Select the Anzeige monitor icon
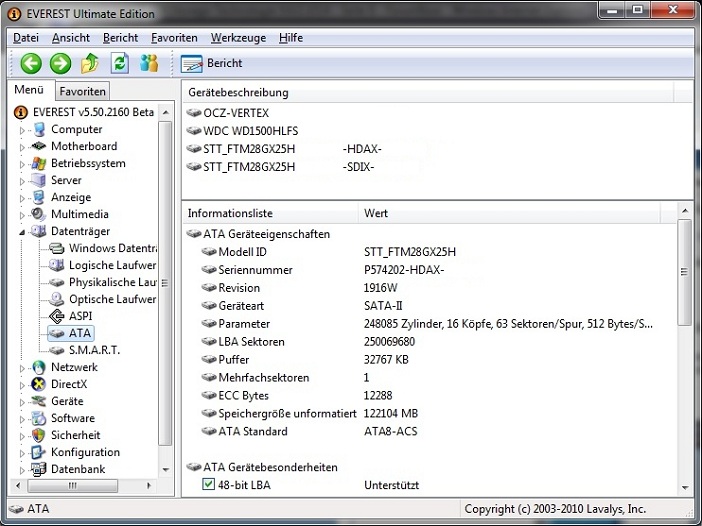 (x=39, y=197)
